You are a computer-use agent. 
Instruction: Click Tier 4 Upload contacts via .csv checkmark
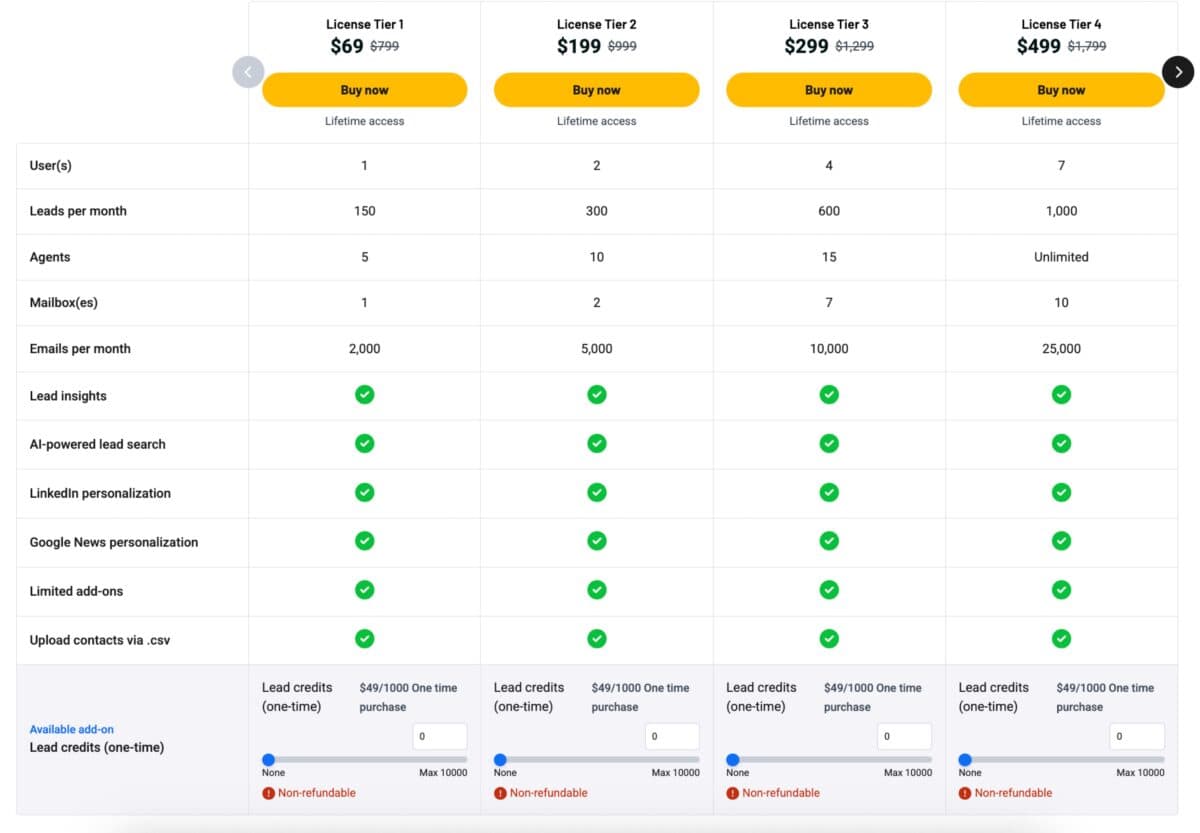pos(1061,639)
